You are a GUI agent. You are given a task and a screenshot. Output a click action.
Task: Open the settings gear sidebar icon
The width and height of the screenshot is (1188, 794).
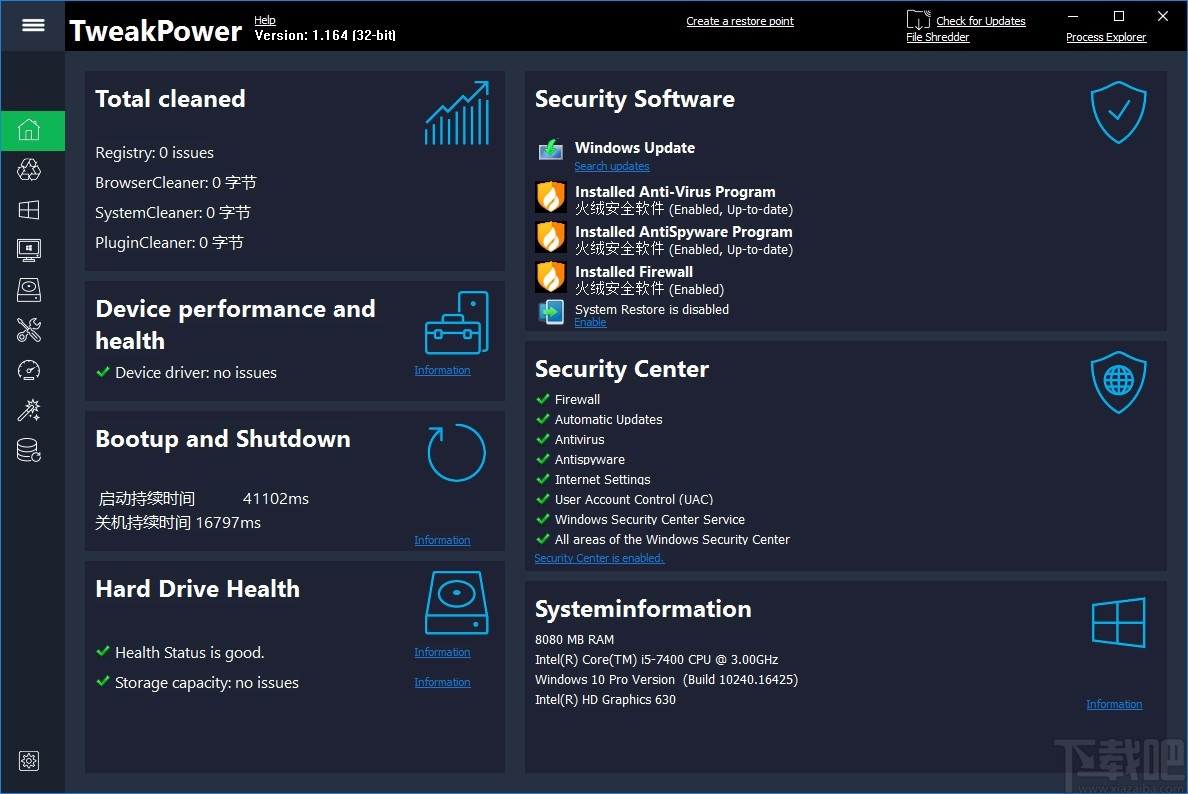29,761
